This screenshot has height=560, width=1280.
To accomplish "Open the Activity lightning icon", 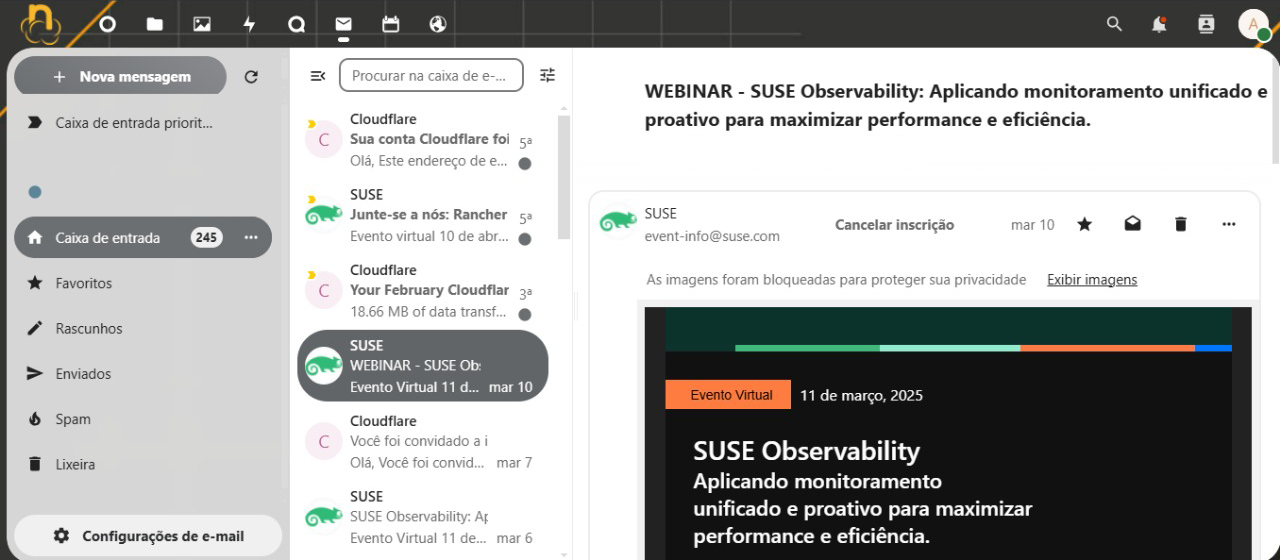I will click(x=249, y=24).
